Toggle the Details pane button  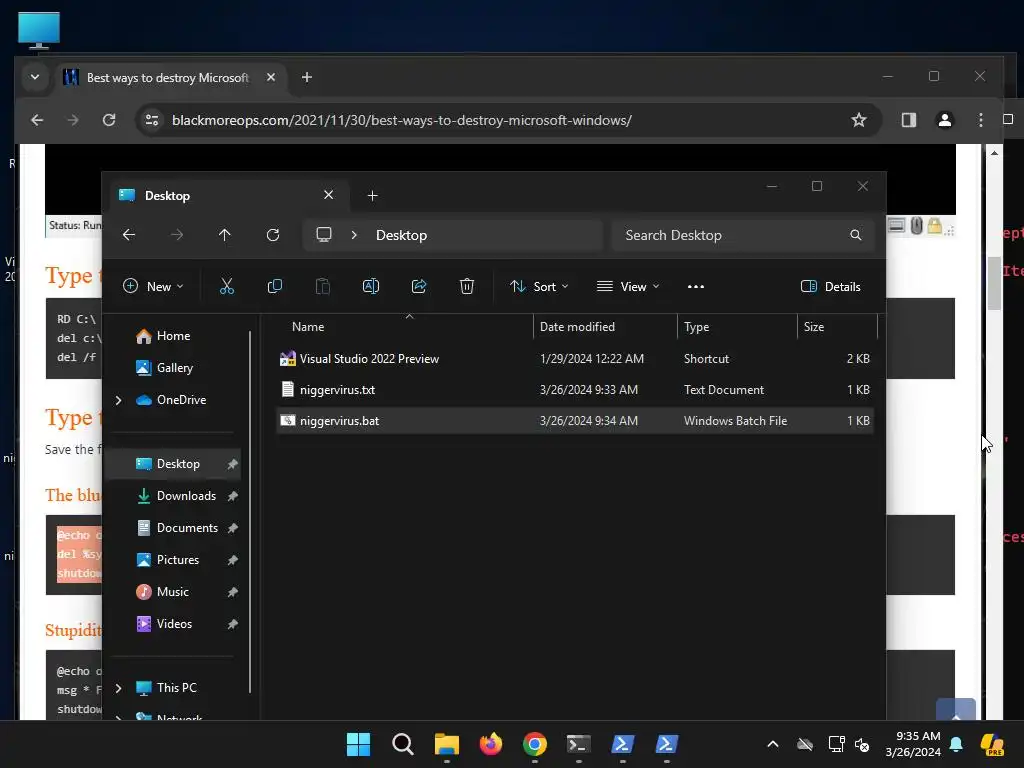click(831, 287)
